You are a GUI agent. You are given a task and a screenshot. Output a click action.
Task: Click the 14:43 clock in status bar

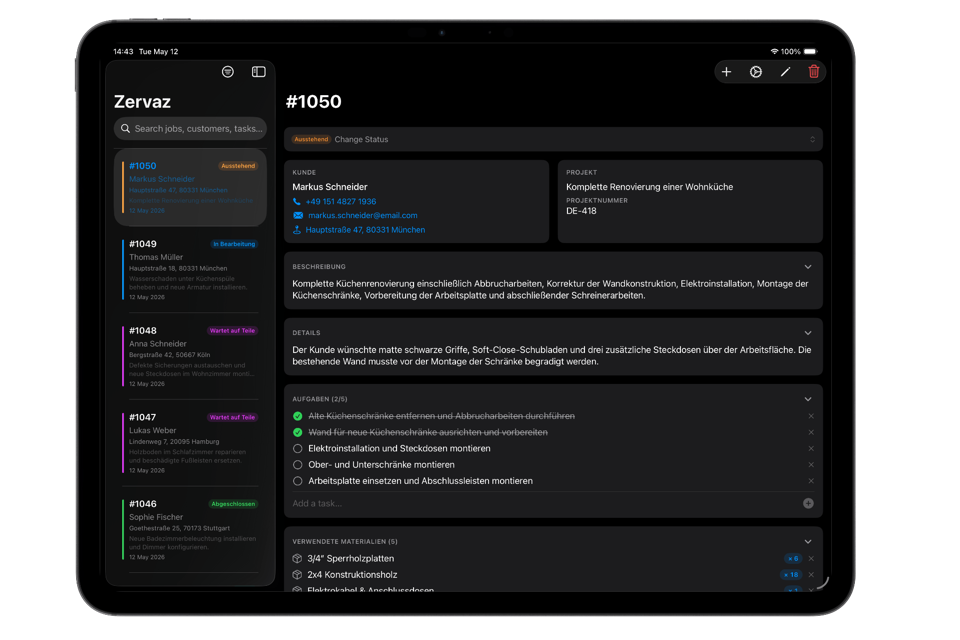point(123,51)
